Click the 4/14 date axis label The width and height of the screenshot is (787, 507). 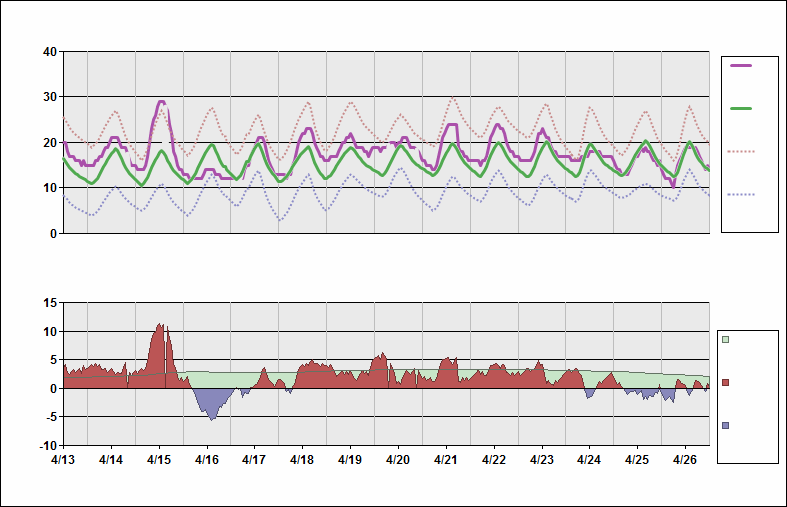click(x=111, y=460)
